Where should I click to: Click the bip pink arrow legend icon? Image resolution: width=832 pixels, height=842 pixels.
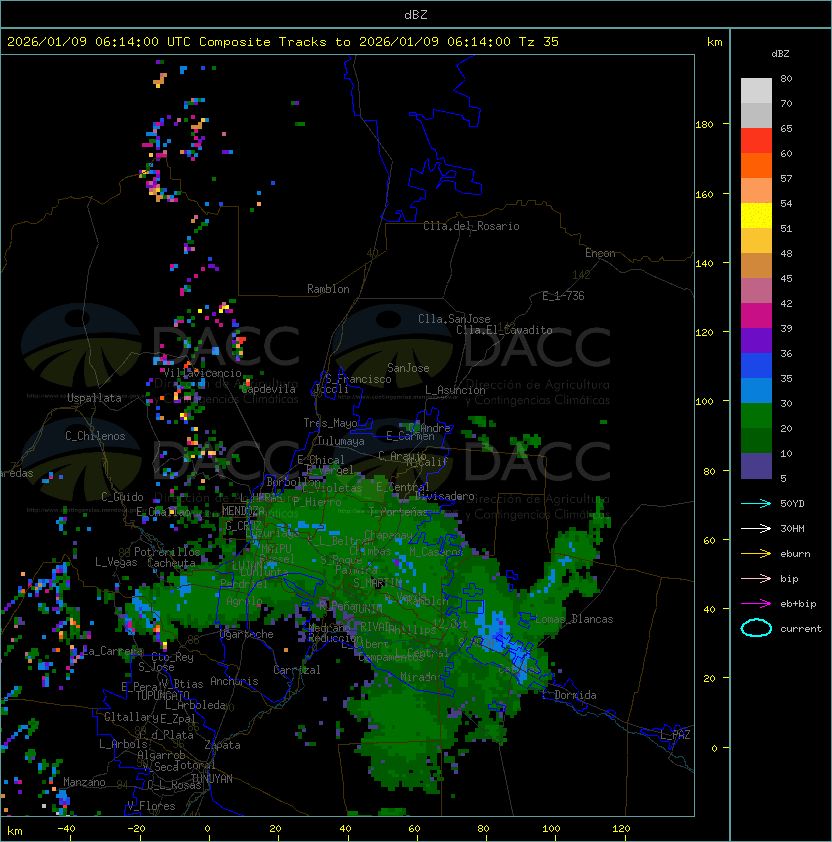(756, 578)
